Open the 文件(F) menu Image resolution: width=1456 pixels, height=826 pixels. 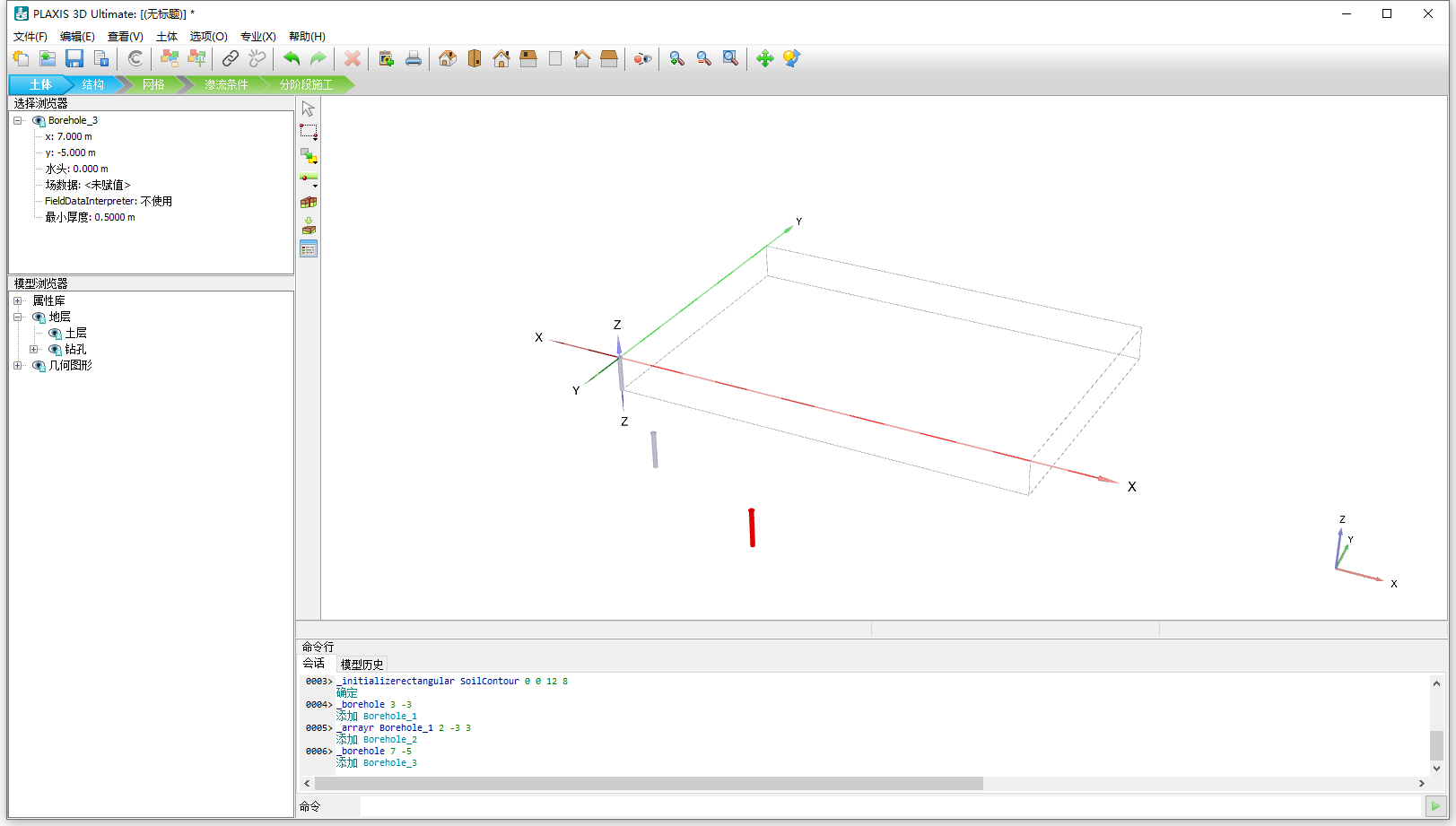click(x=30, y=37)
